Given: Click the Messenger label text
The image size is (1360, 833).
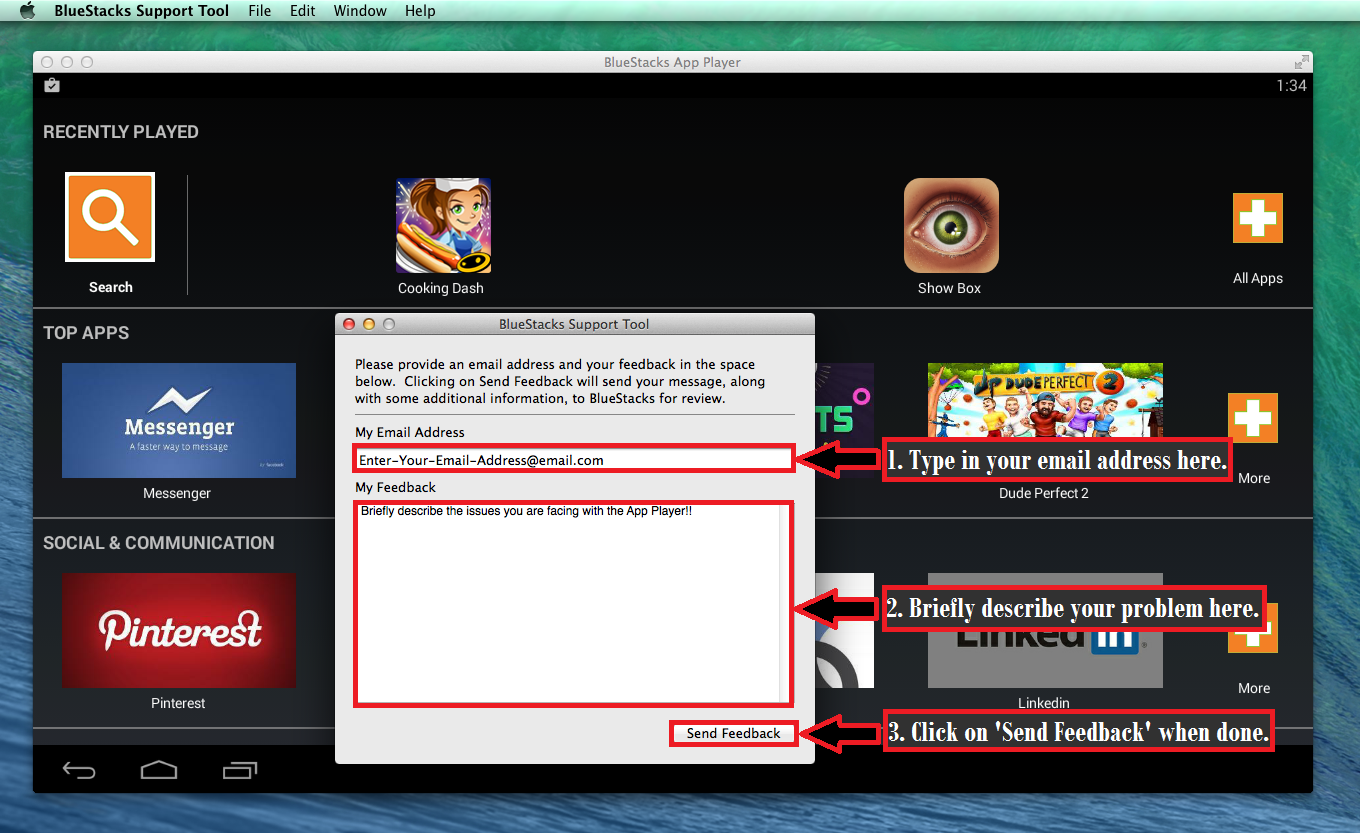Looking at the screenshot, I should click(177, 493).
